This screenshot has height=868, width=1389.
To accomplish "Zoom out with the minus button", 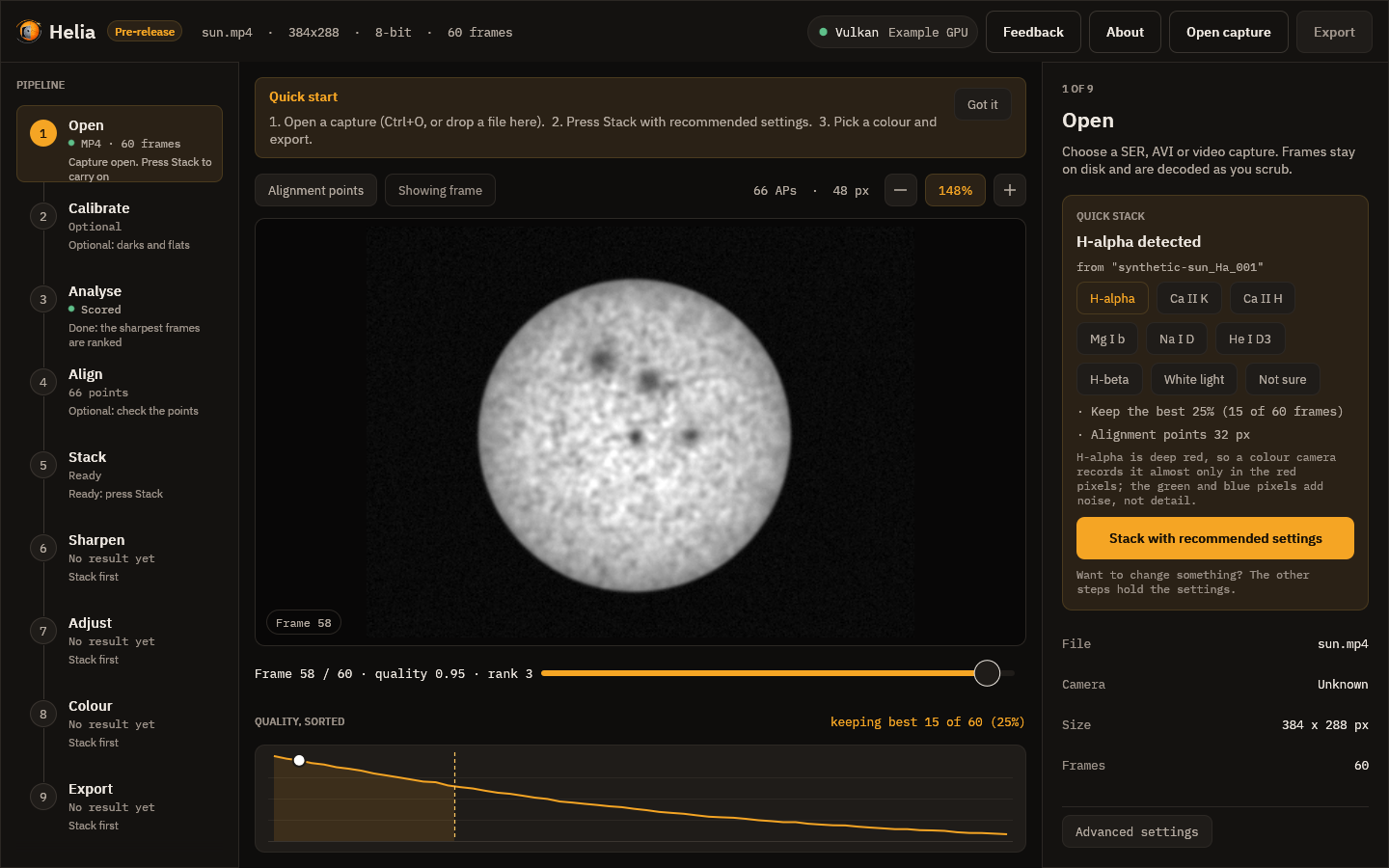I will coord(900,190).
